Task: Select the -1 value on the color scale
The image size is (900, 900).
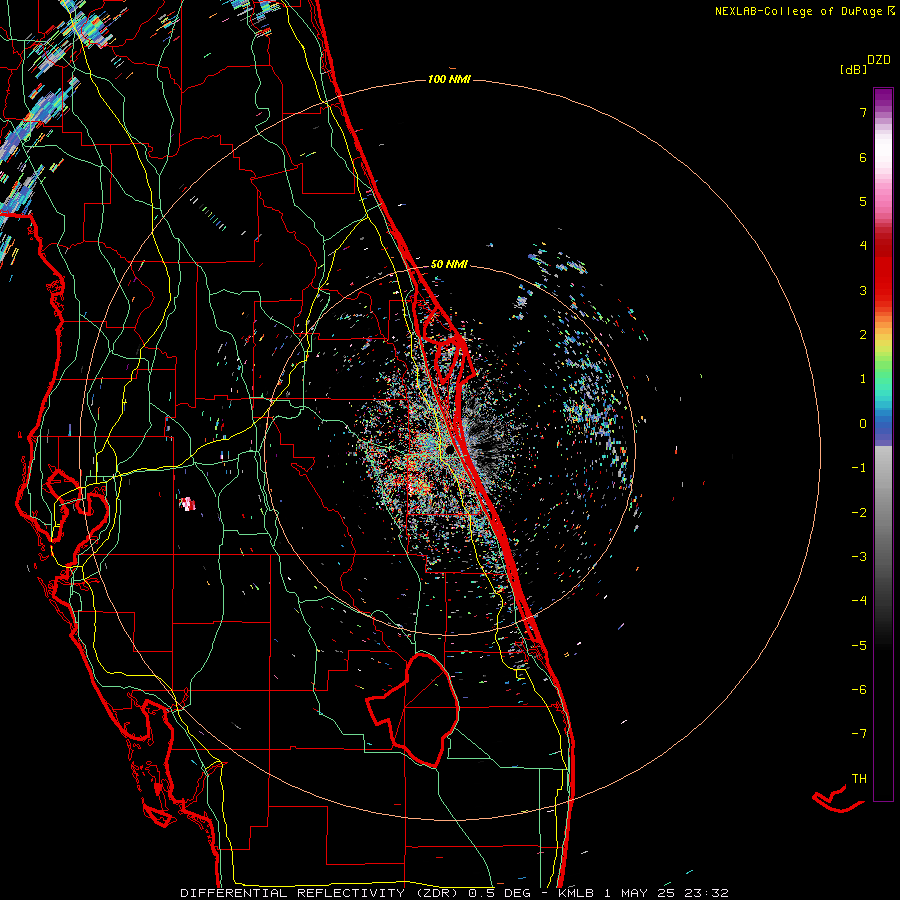Action: click(x=859, y=468)
